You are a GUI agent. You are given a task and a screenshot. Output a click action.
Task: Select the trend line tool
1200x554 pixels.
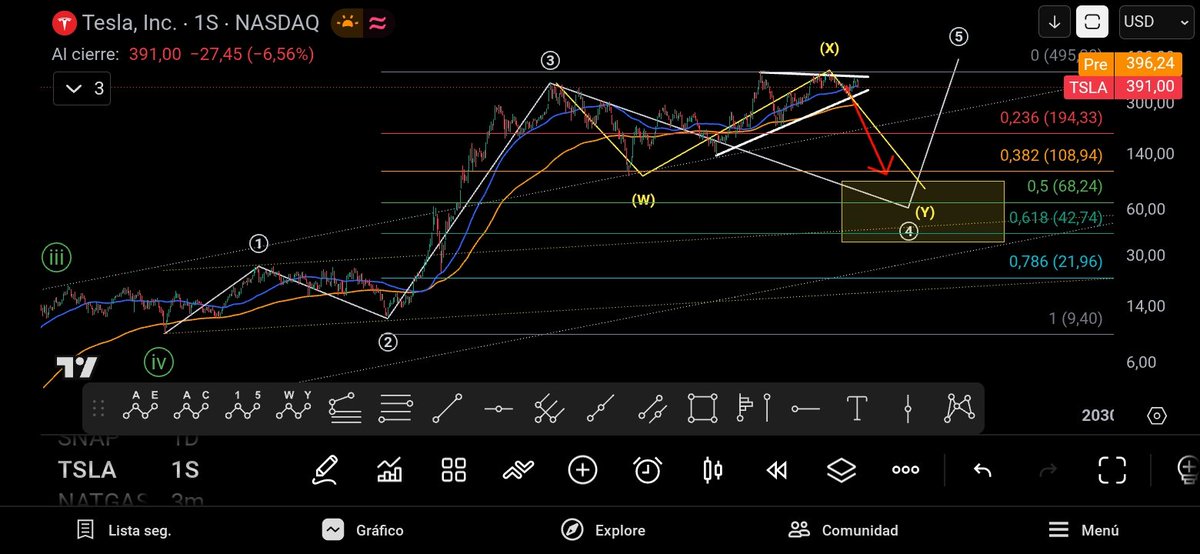448,408
